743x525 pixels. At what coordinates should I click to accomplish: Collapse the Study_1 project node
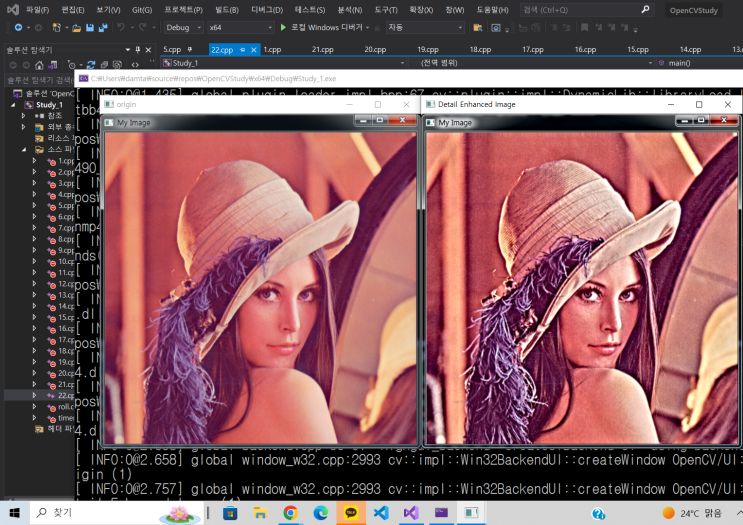point(13,105)
